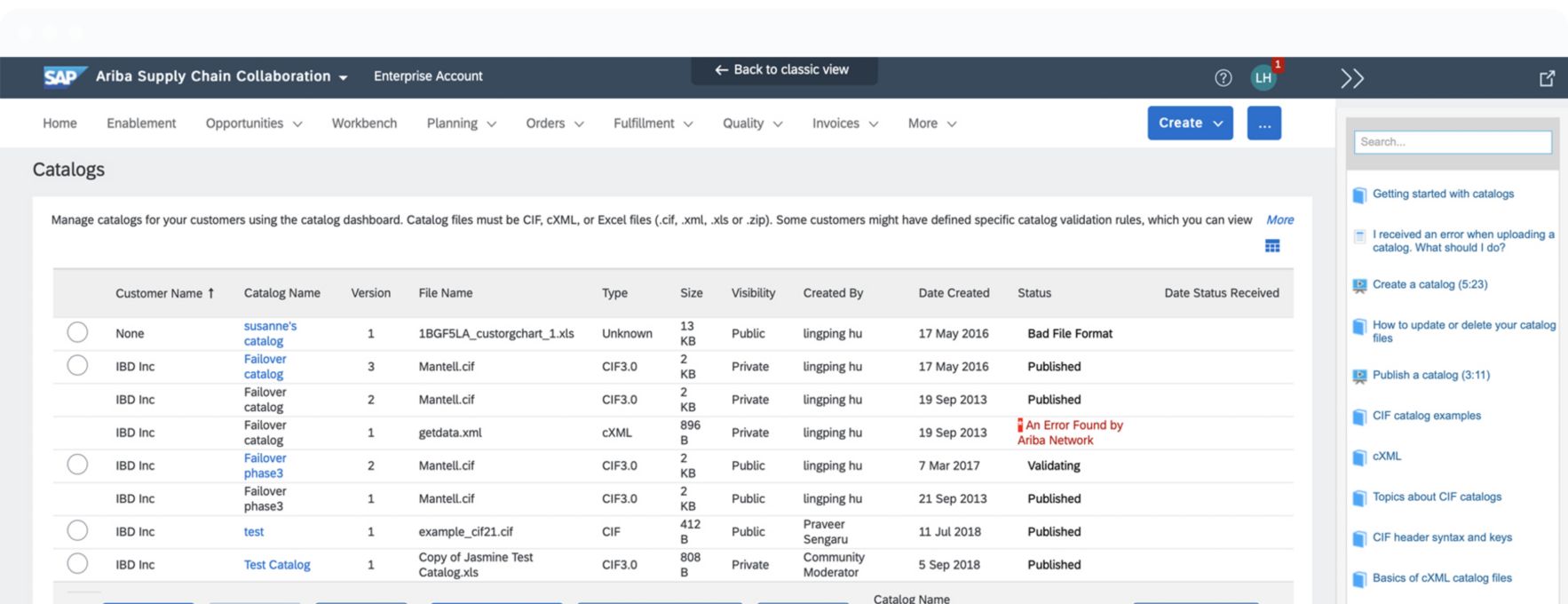
Task: Collapse the help panel with double chevron
Action: (1351, 78)
